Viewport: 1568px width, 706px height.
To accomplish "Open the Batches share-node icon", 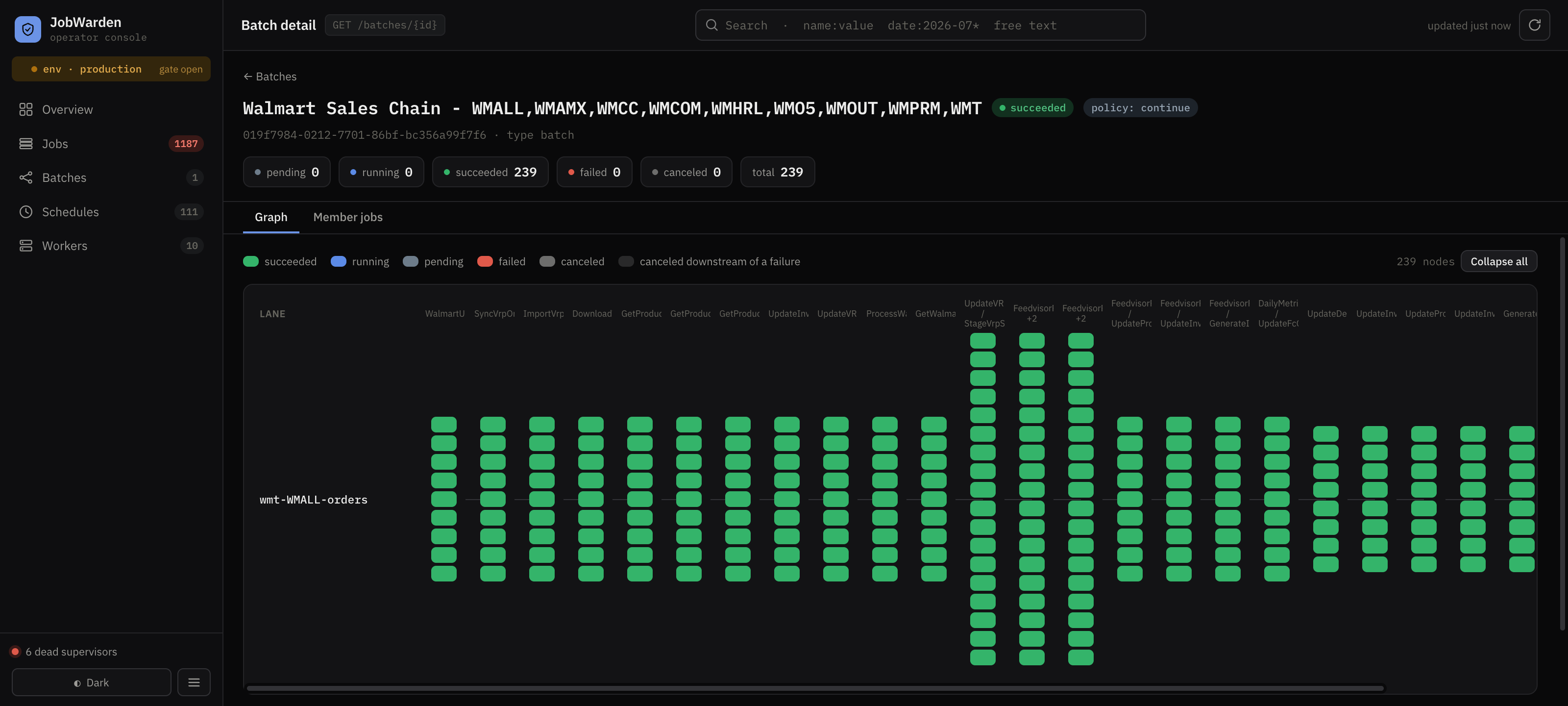I will (x=25, y=178).
